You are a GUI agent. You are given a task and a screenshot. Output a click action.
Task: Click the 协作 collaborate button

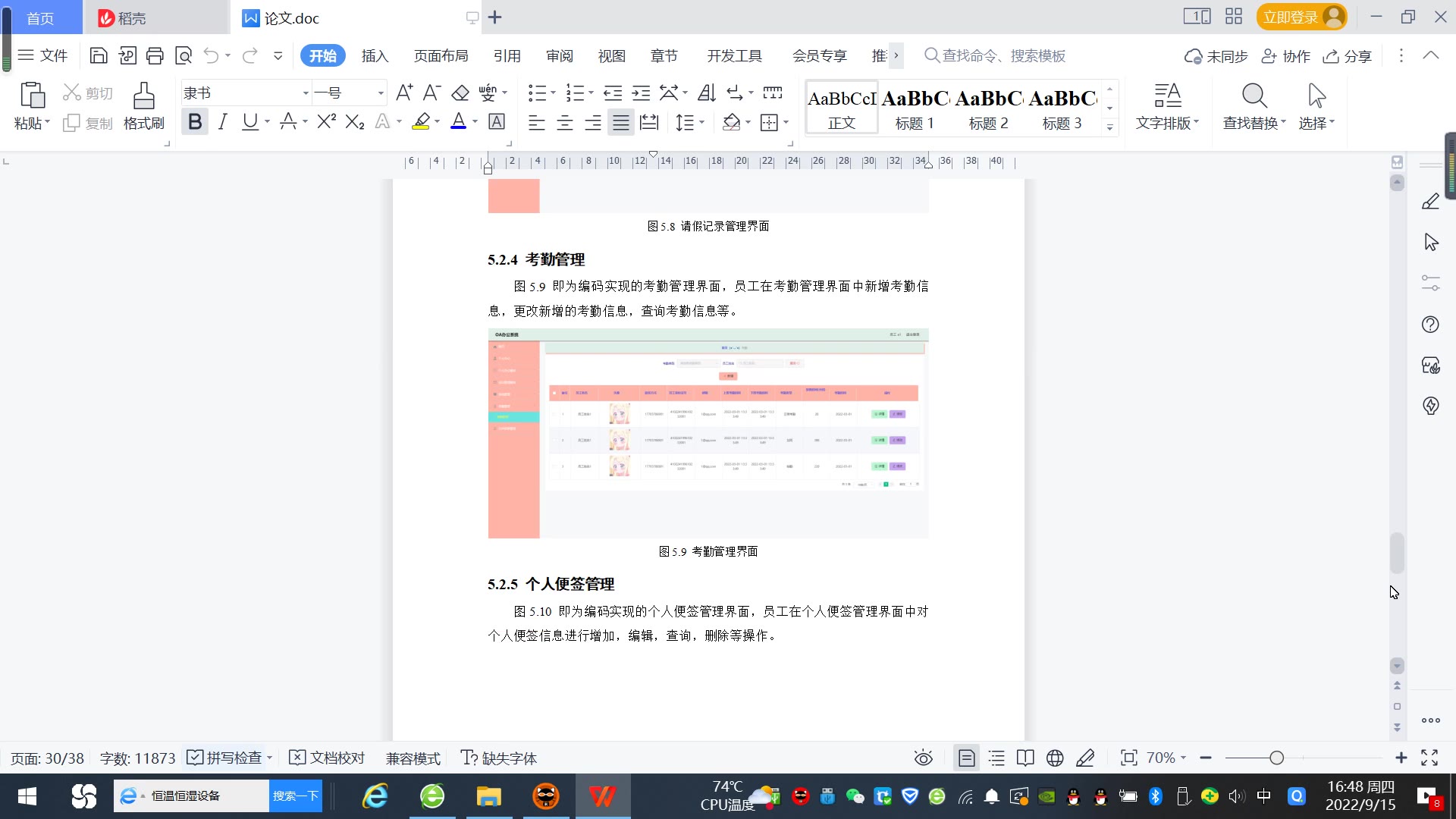point(1285,56)
